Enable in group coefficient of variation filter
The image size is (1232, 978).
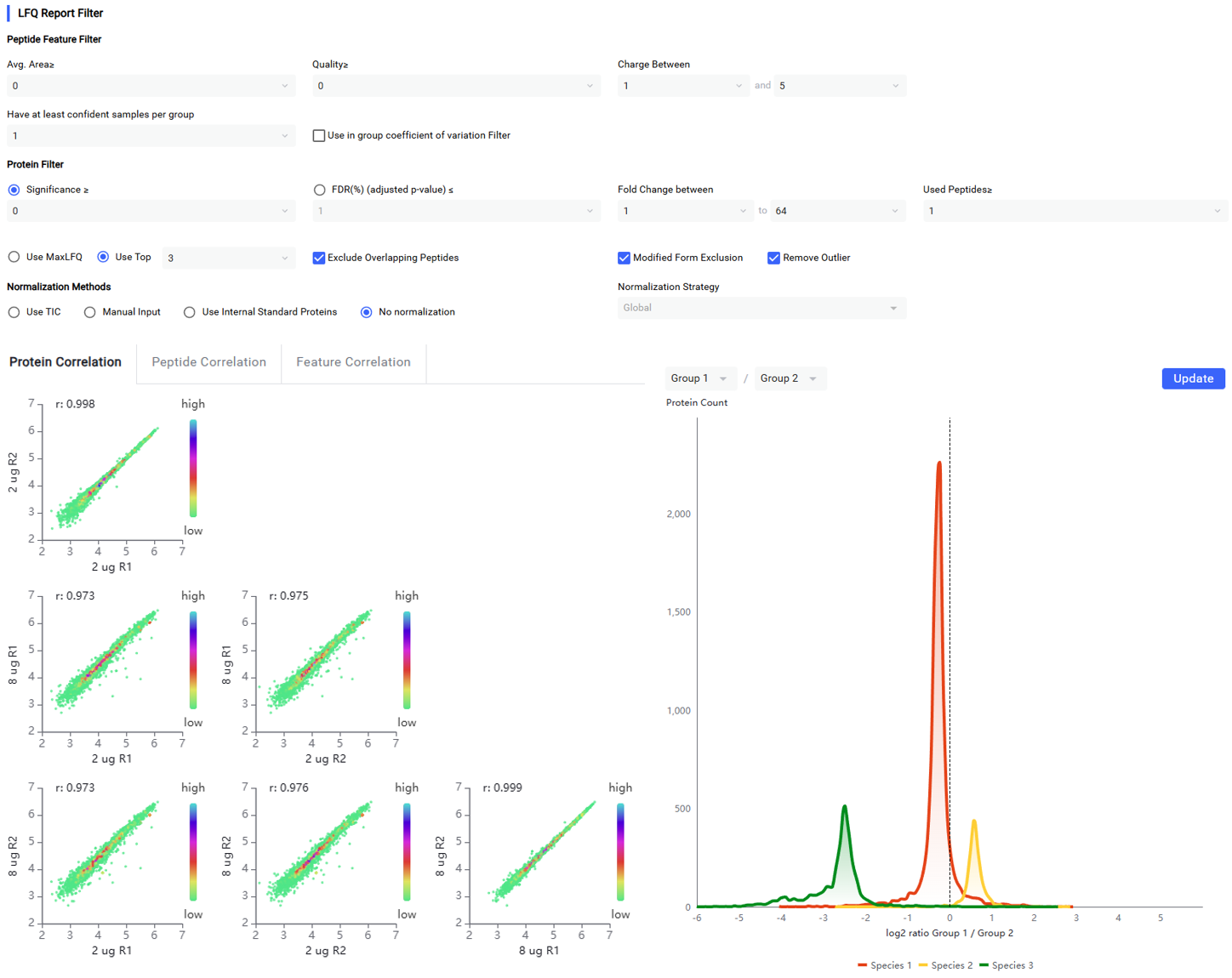319,135
